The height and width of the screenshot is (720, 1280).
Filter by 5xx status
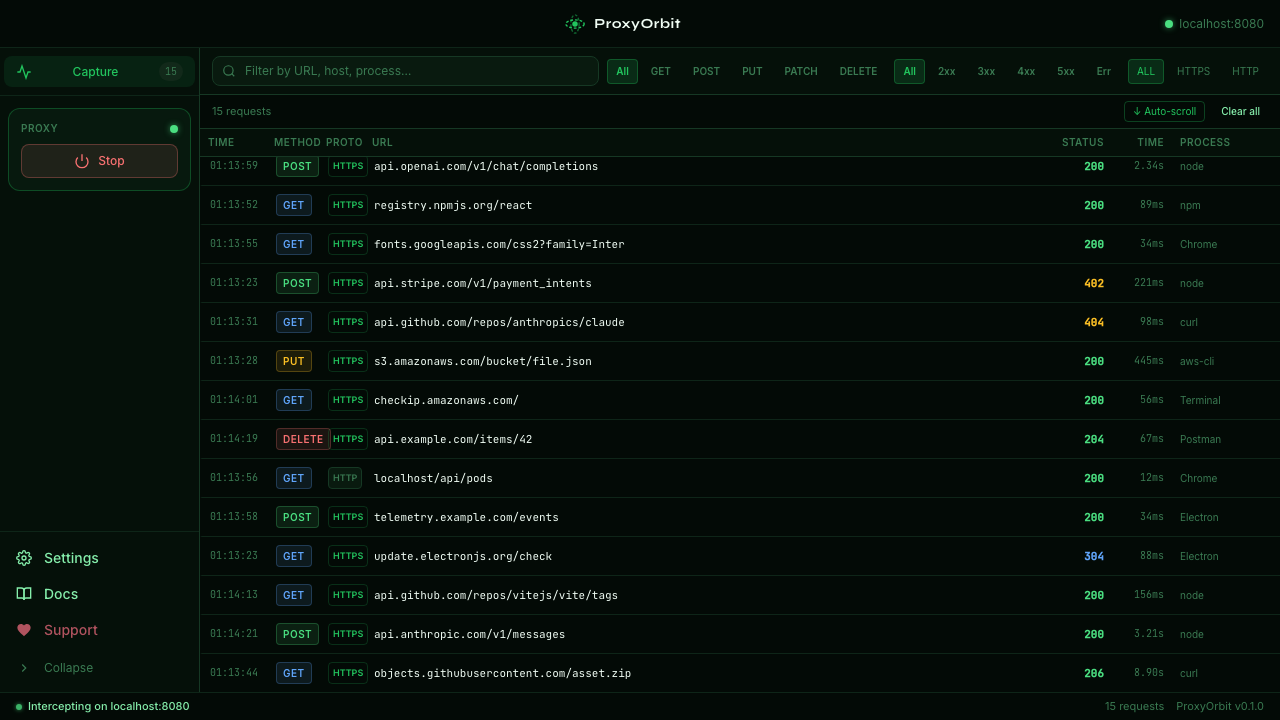tap(1066, 71)
